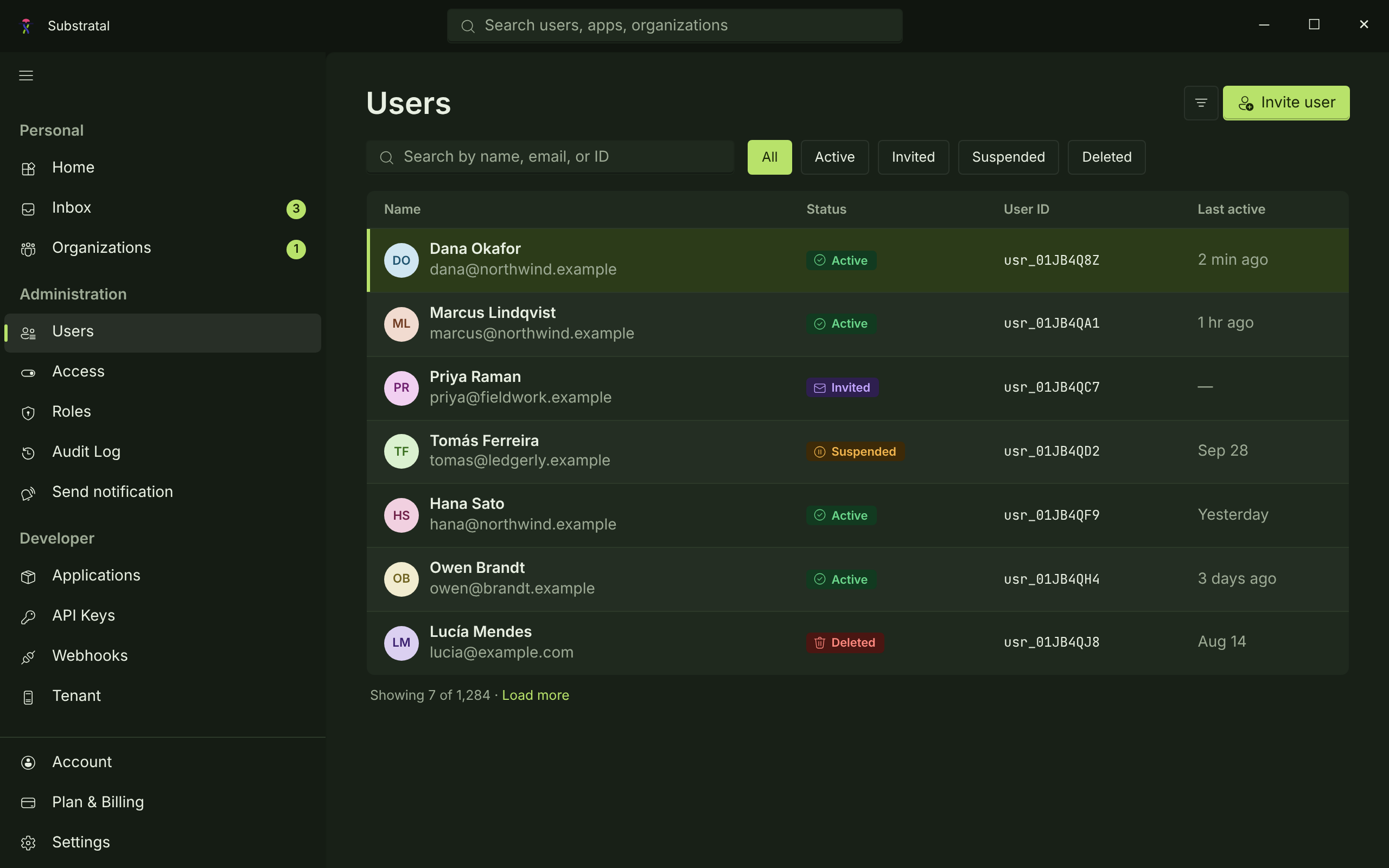Click the Substratal app logo

tap(26, 26)
